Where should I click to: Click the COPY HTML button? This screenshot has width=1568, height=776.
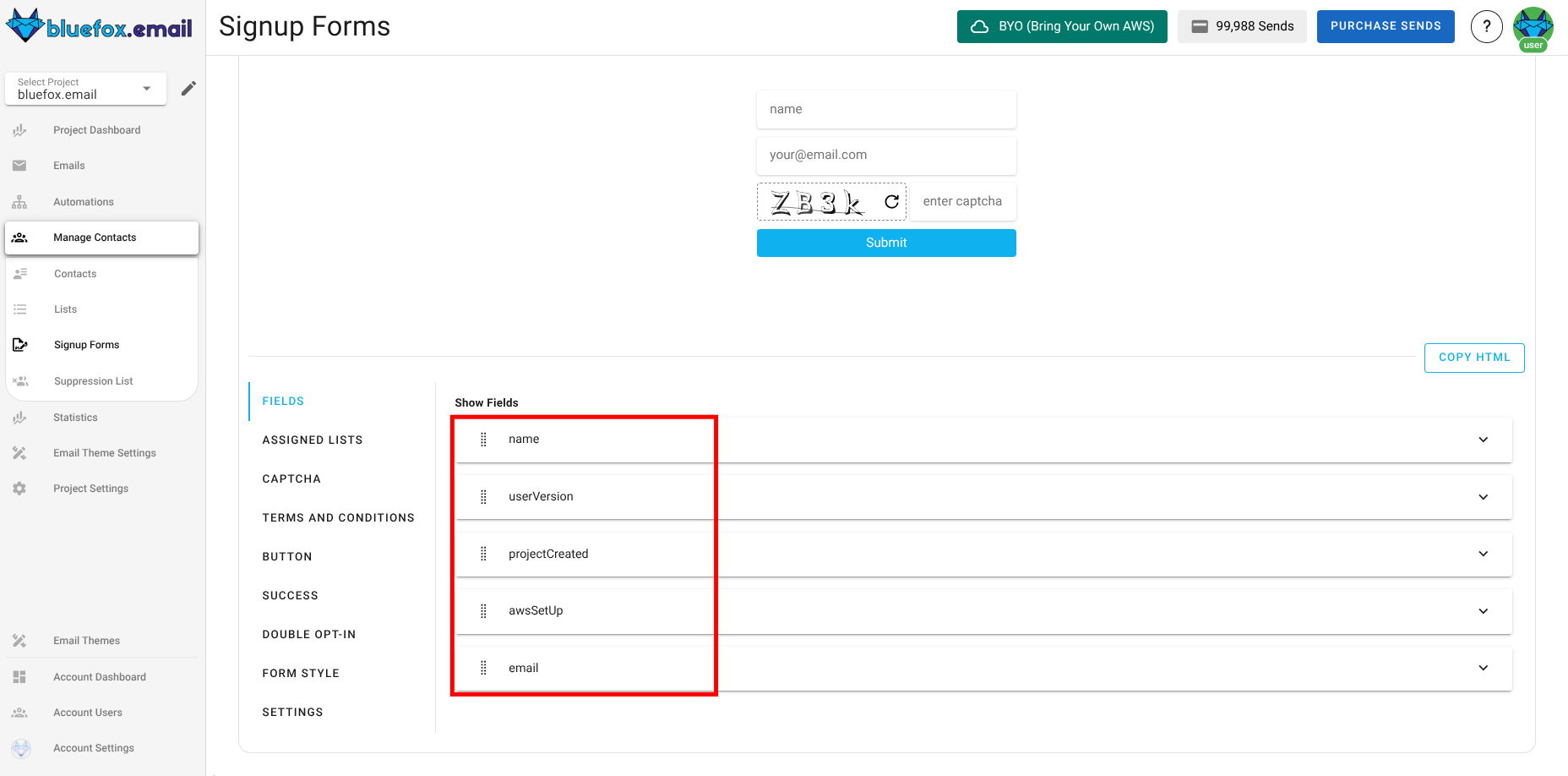(1473, 358)
